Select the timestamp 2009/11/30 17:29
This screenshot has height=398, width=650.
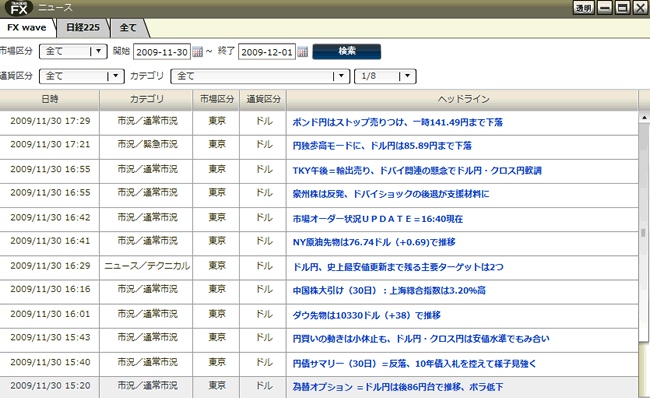(50, 121)
